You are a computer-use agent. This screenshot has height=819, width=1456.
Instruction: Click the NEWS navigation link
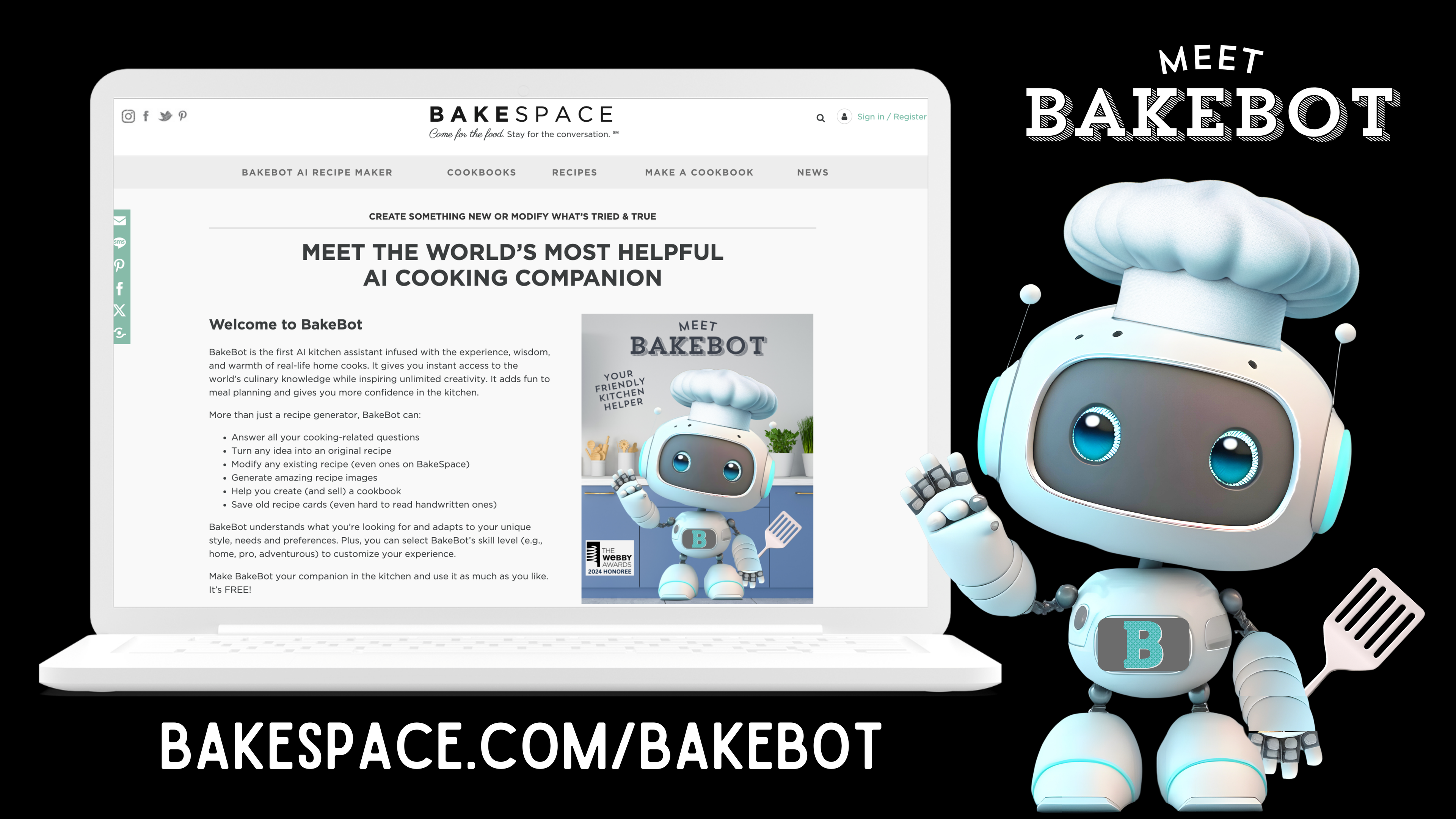coord(813,172)
